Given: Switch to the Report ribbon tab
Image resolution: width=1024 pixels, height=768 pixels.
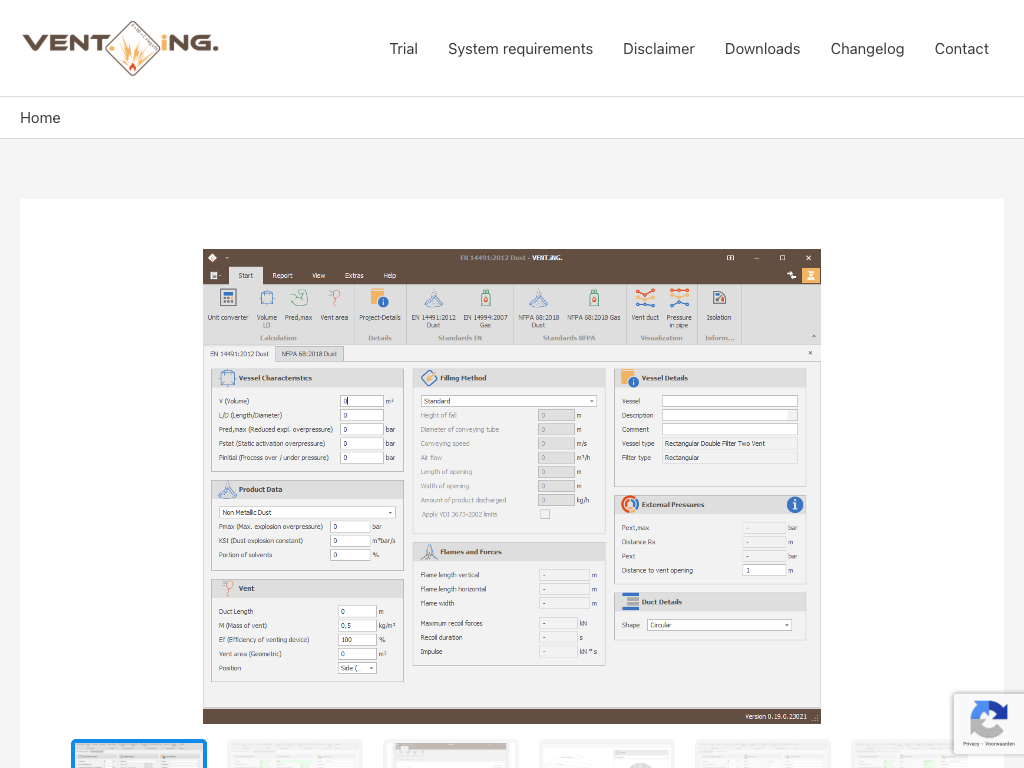Looking at the screenshot, I should pyautogui.click(x=282, y=275).
